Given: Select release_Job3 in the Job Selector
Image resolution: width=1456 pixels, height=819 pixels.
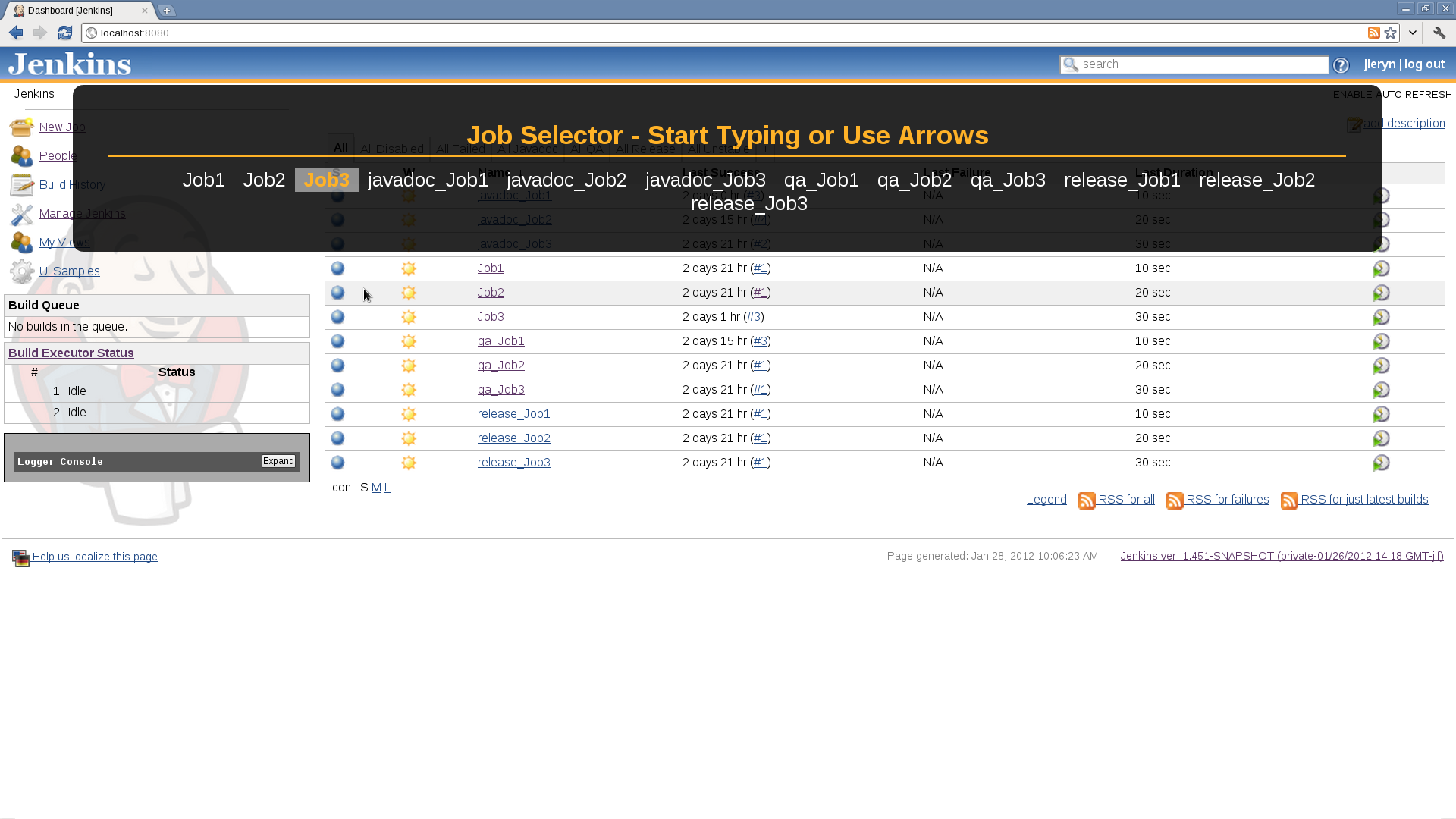Looking at the screenshot, I should pyautogui.click(x=748, y=203).
